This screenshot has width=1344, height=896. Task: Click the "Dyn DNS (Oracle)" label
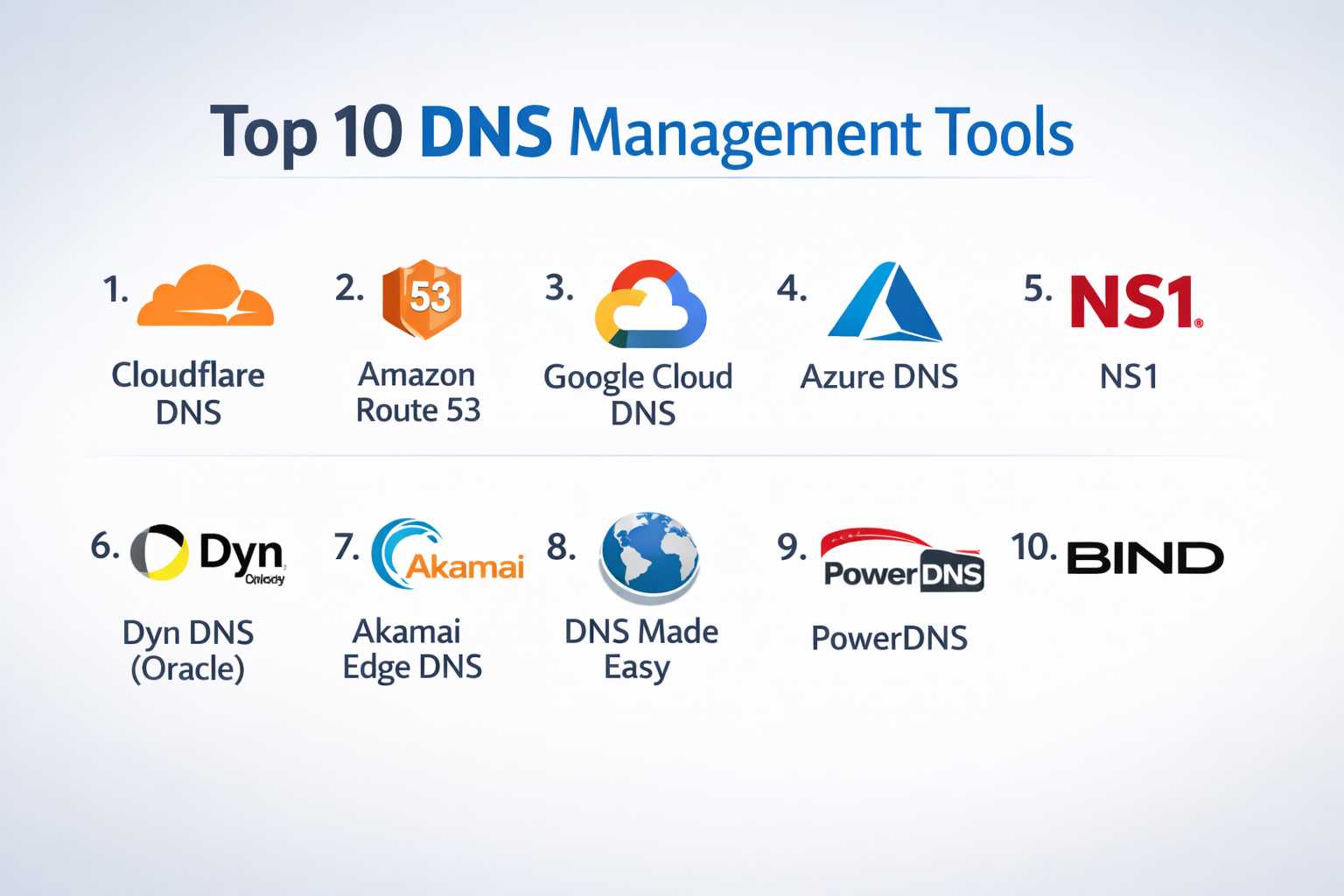(188, 650)
